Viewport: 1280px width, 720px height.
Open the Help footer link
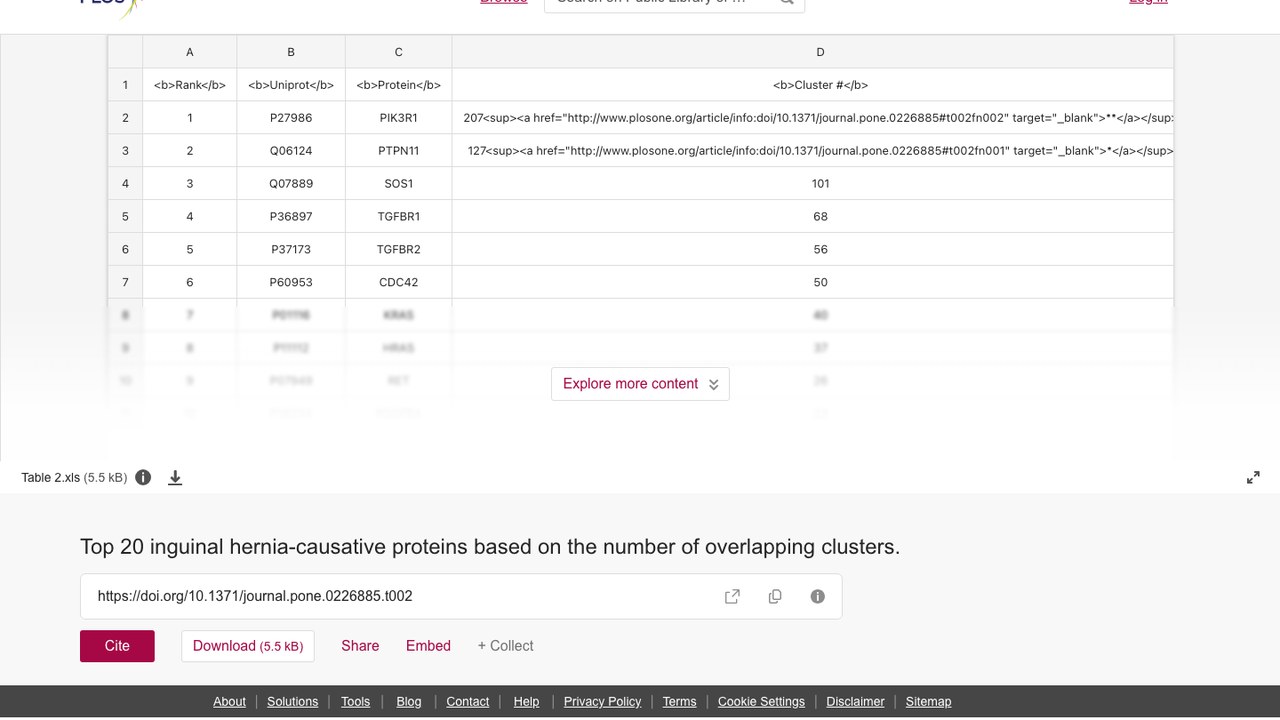pos(526,702)
